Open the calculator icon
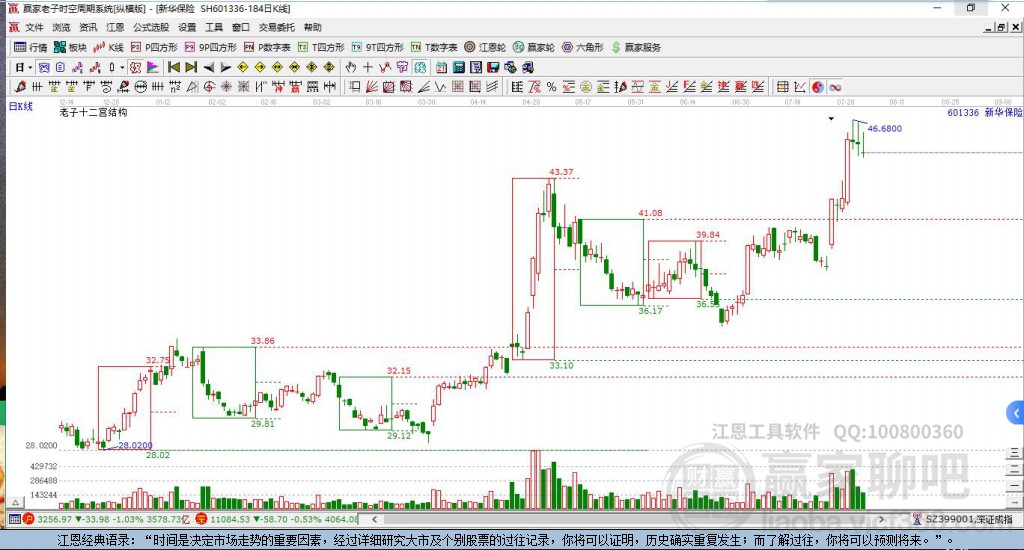This screenshot has height=550, width=1024. [458, 67]
